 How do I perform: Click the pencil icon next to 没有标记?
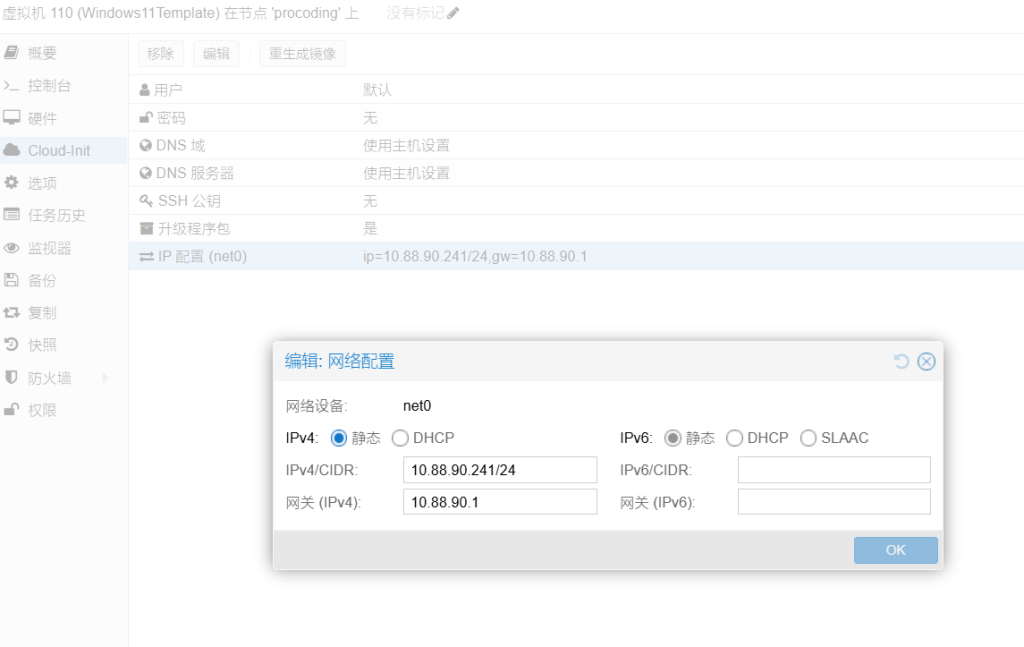pyautogui.click(x=454, y=13)
